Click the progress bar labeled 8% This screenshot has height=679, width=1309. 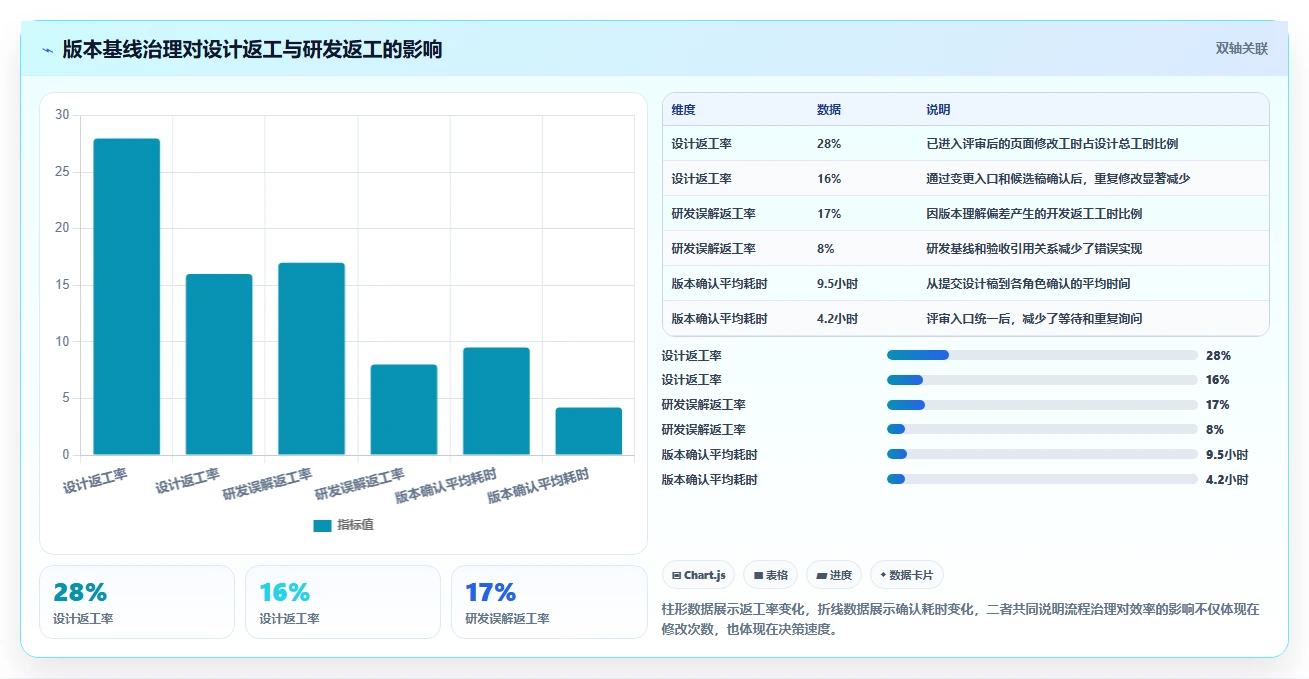[x=1042, y=430]
